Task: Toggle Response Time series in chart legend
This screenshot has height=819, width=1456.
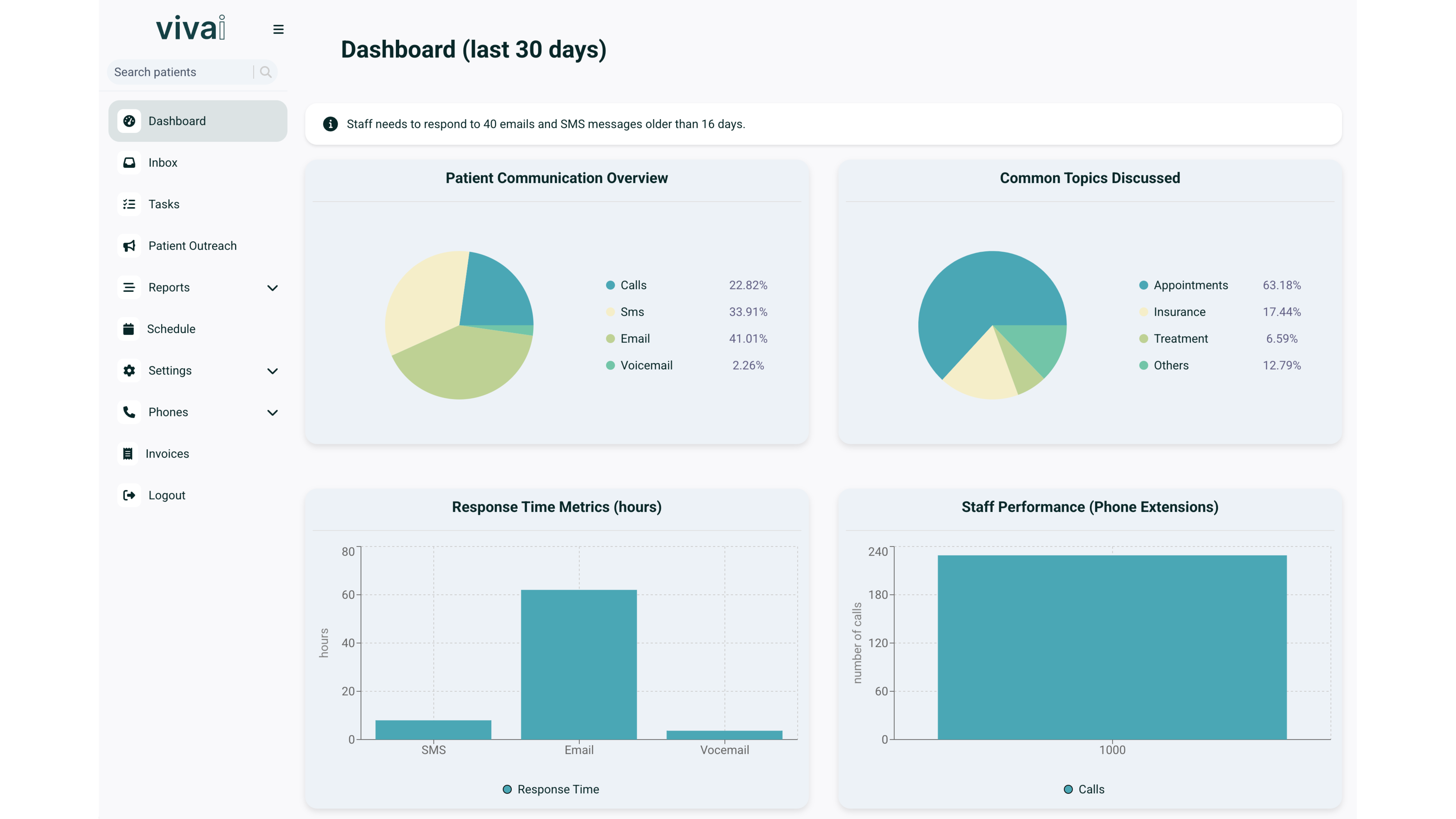Action: (x=551, y=789)
